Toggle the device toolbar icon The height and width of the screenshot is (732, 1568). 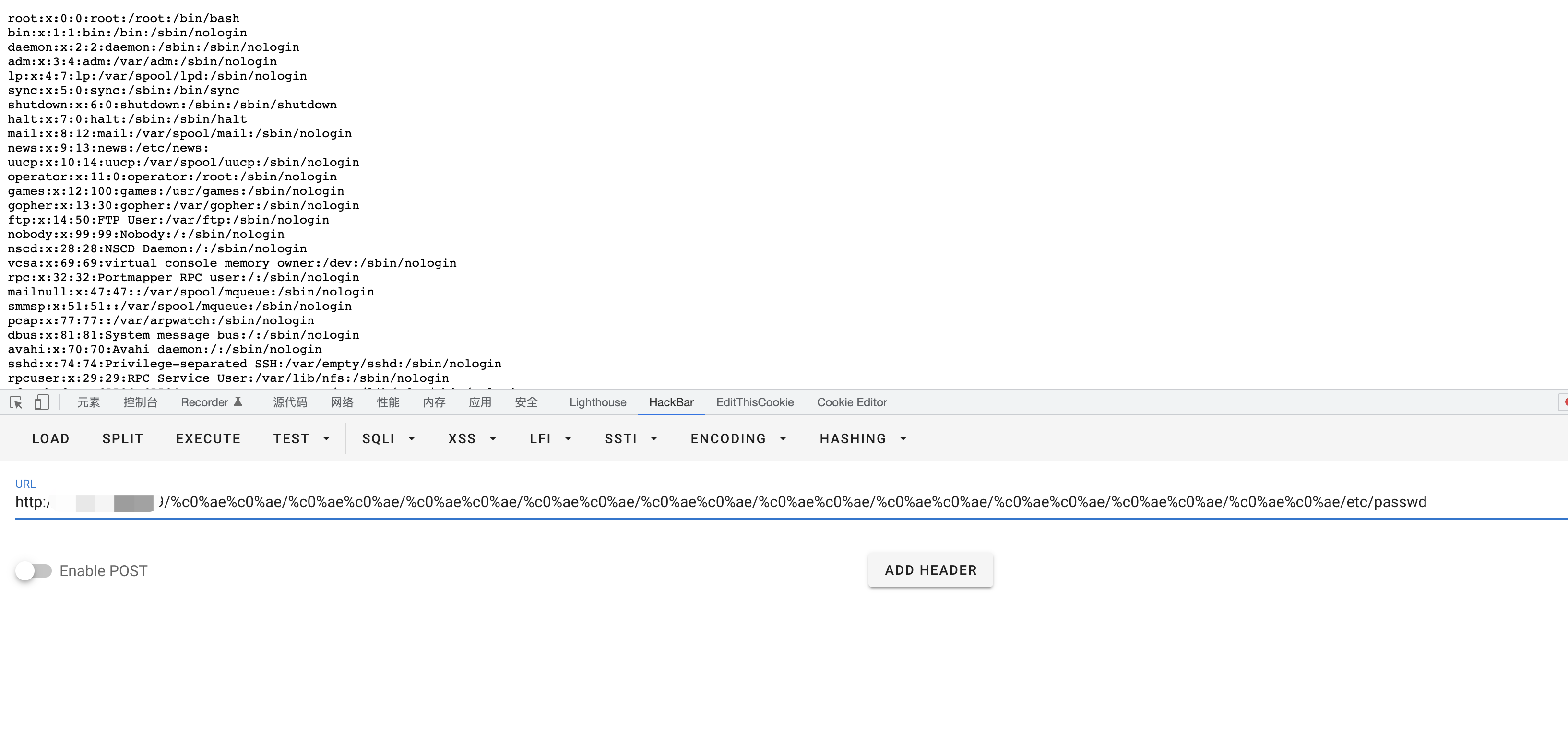coord(41,402)
